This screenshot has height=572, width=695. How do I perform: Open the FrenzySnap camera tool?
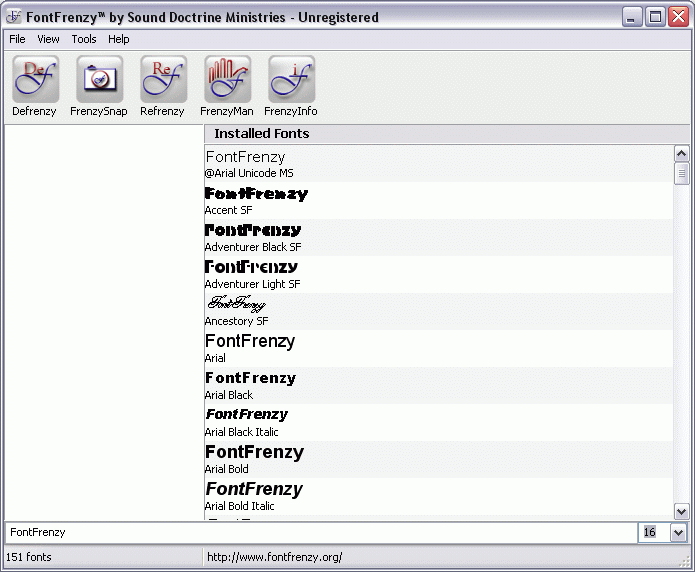click(98, 79)
